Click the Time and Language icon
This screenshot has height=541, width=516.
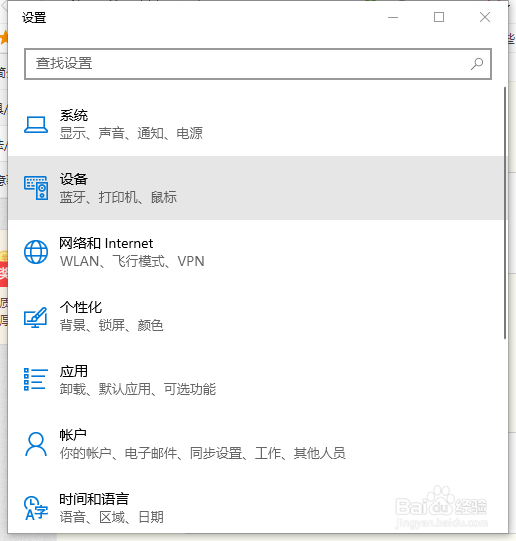[x=36, y=508]
